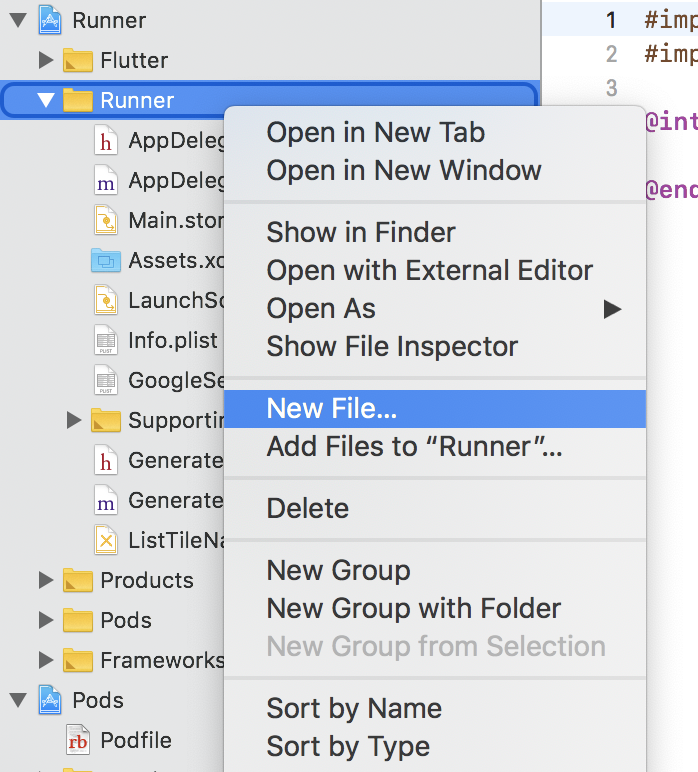
Task: Click the Info.plist file icon
Action: click(105, 341)
